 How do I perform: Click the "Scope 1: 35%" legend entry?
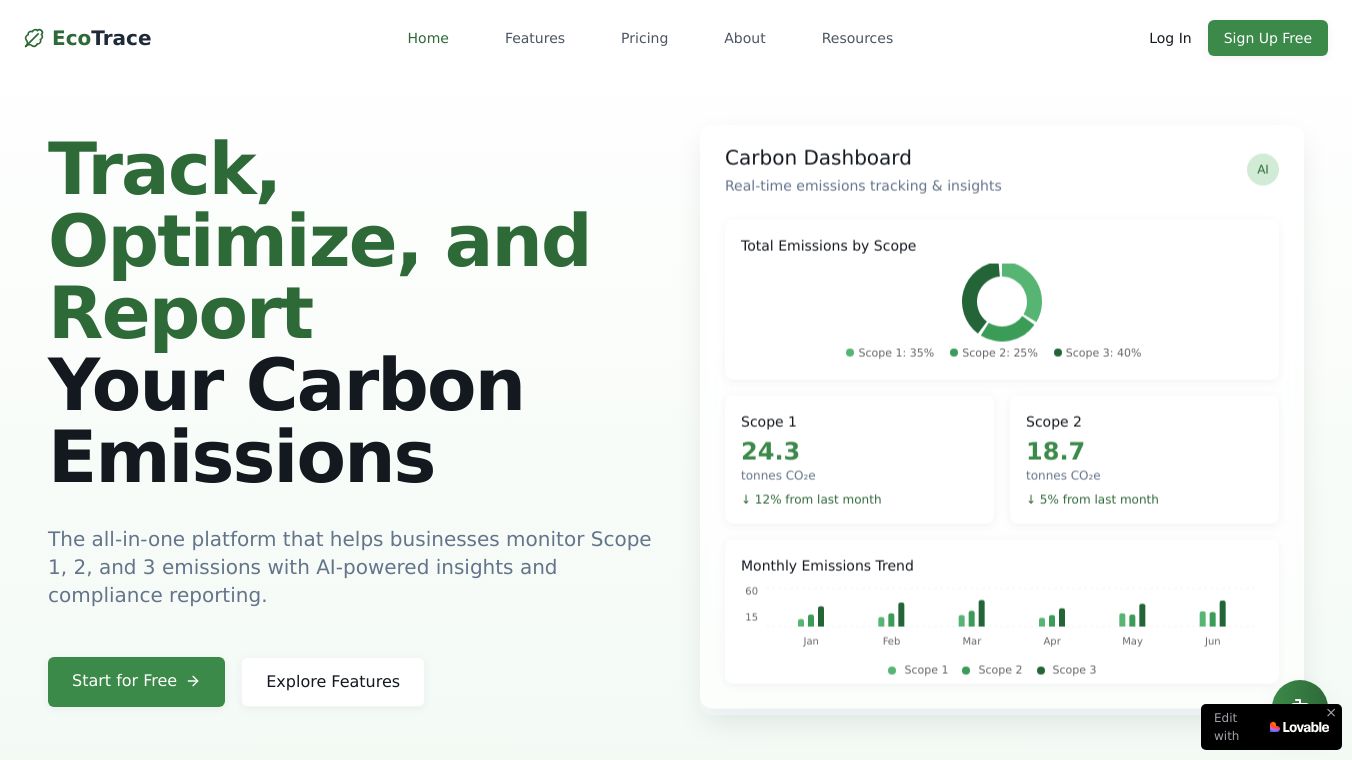click(x=890, y=353)
